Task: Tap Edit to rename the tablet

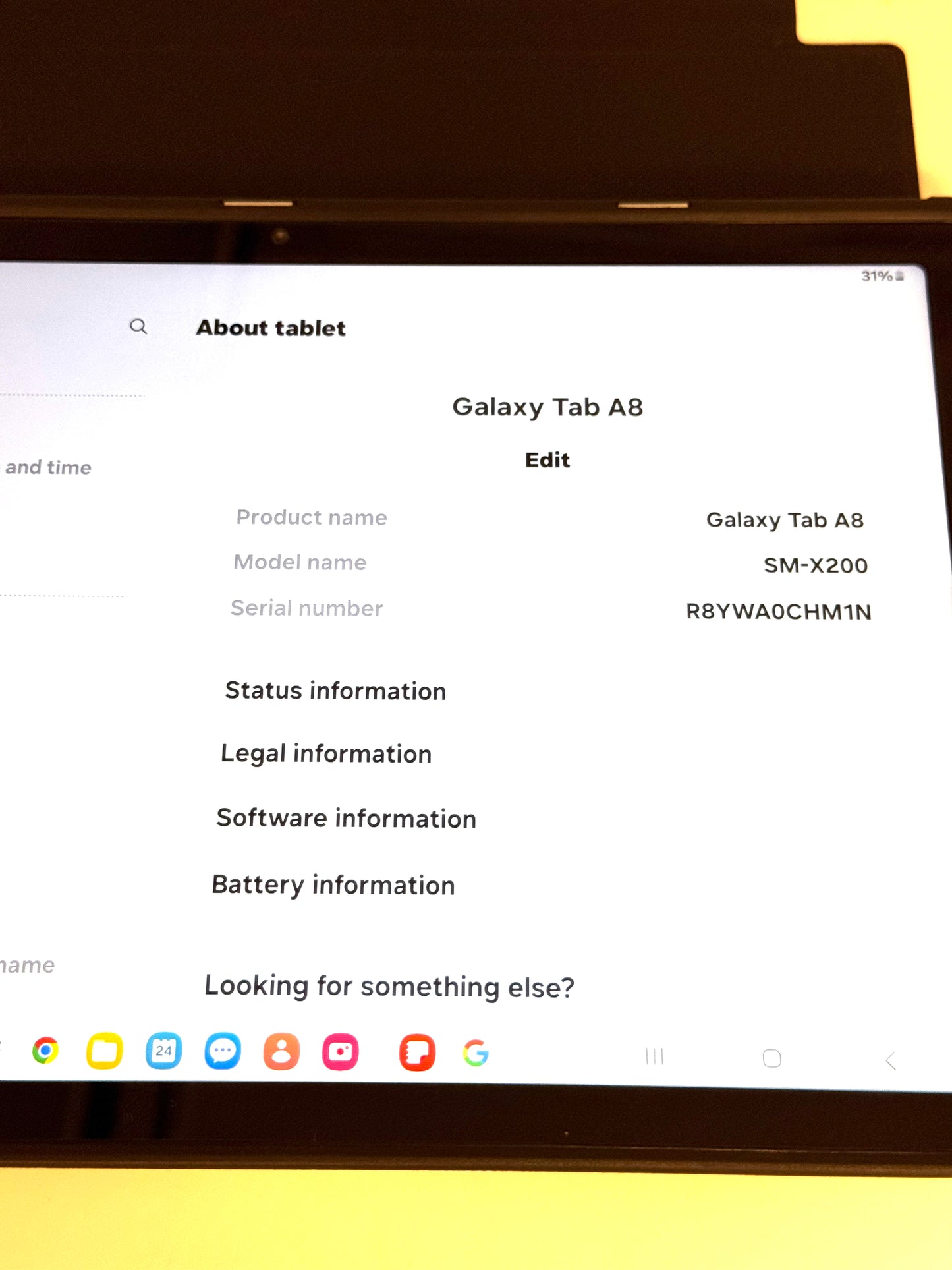Action: (x=547, y=460)
